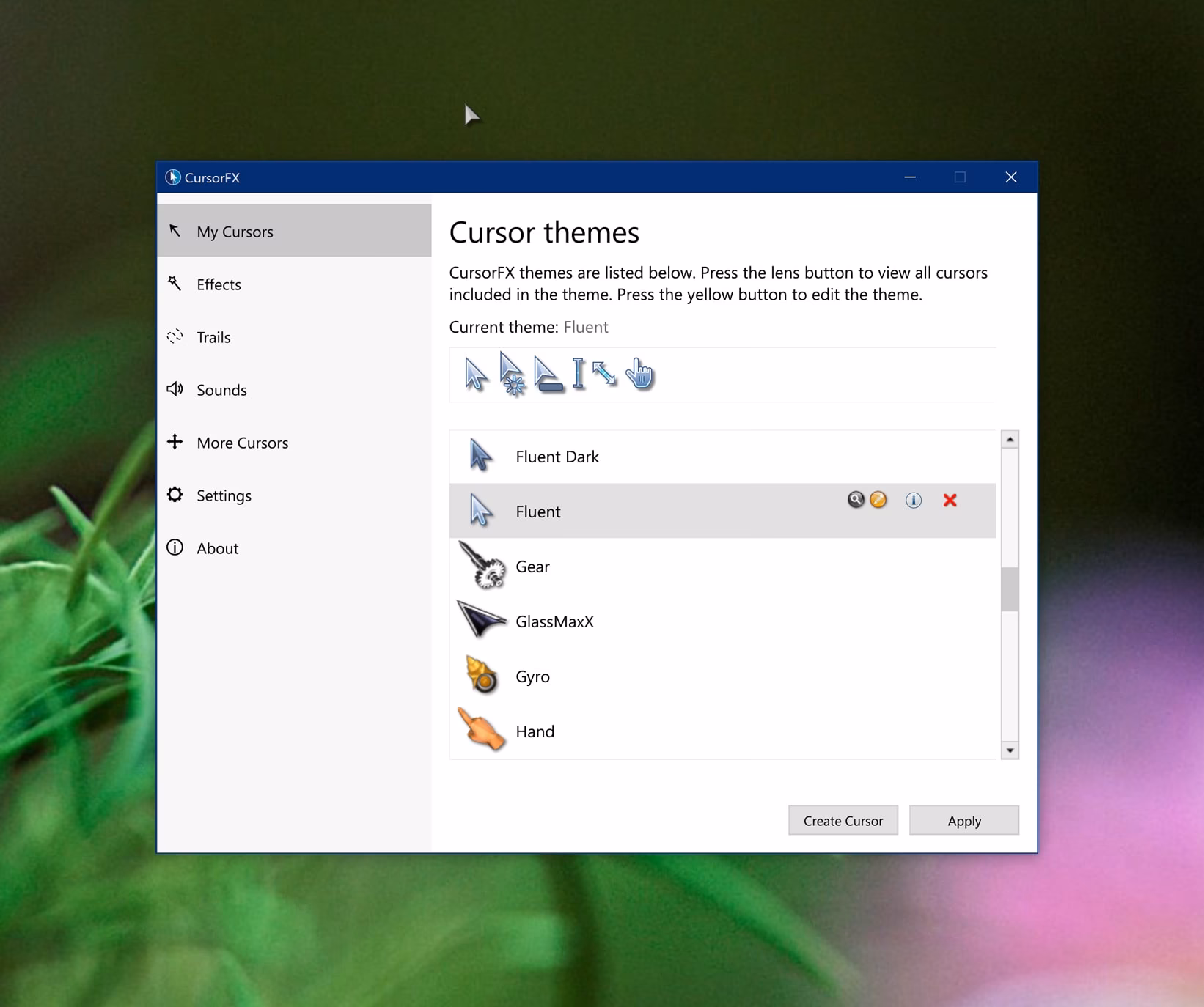1204x1007 pixels.
Task: Close the CursorFX window
Action: (x=1011, y=177)
